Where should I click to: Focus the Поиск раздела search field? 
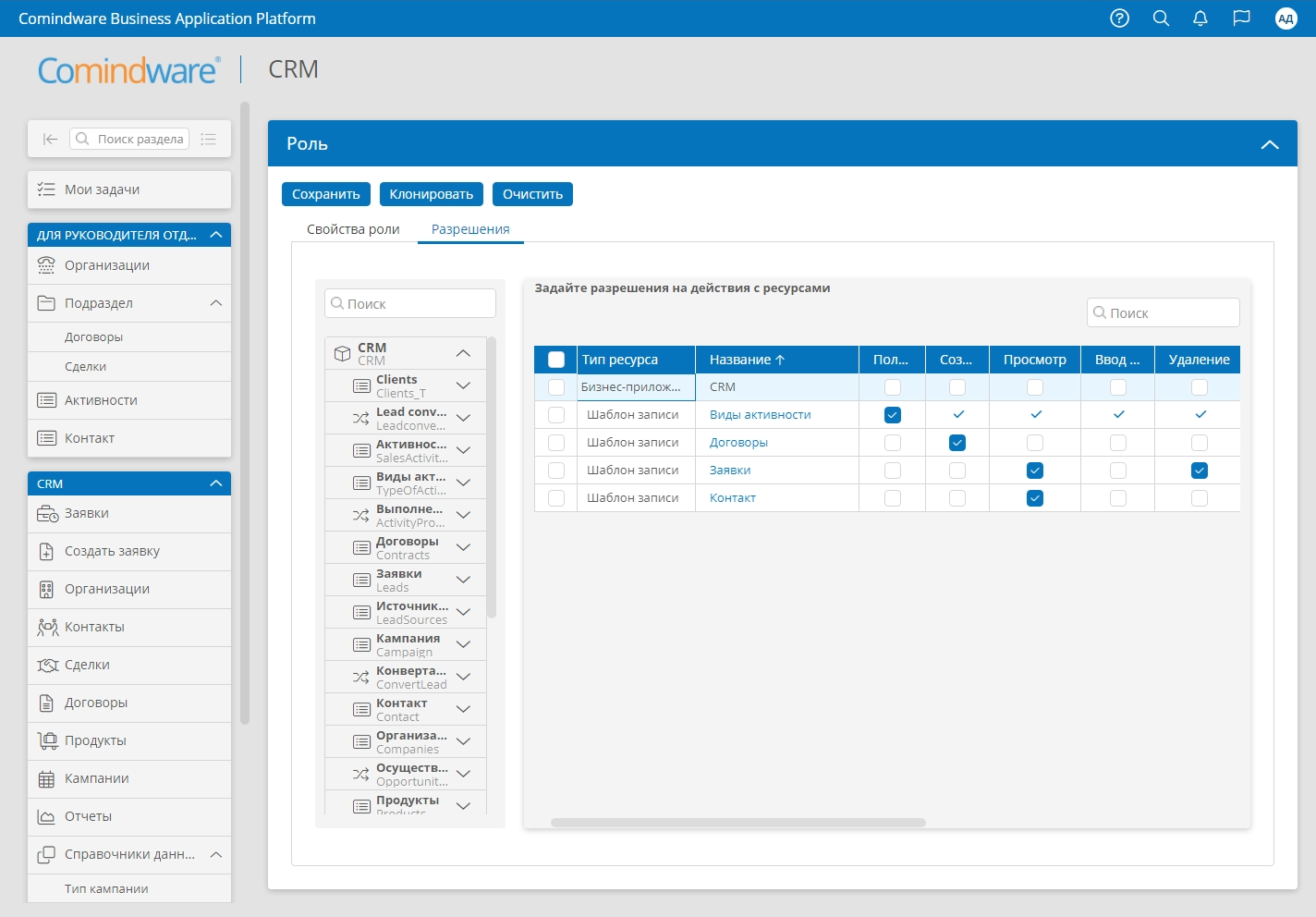coord(129,139)
